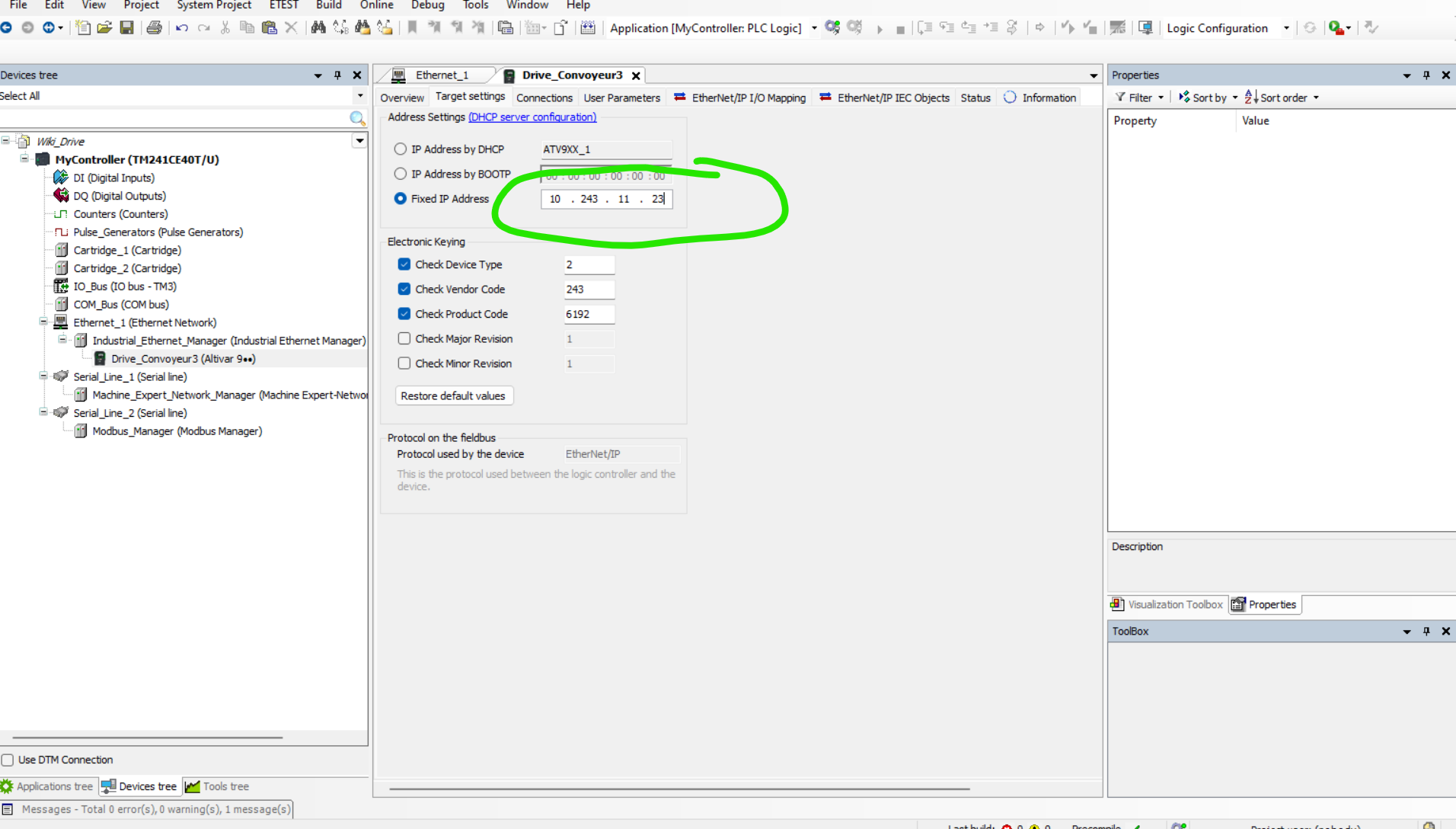Collapse the Ethernet_1 tree node
The height and width of the screenshot is (829, 1456).
[x=43, y=322]
